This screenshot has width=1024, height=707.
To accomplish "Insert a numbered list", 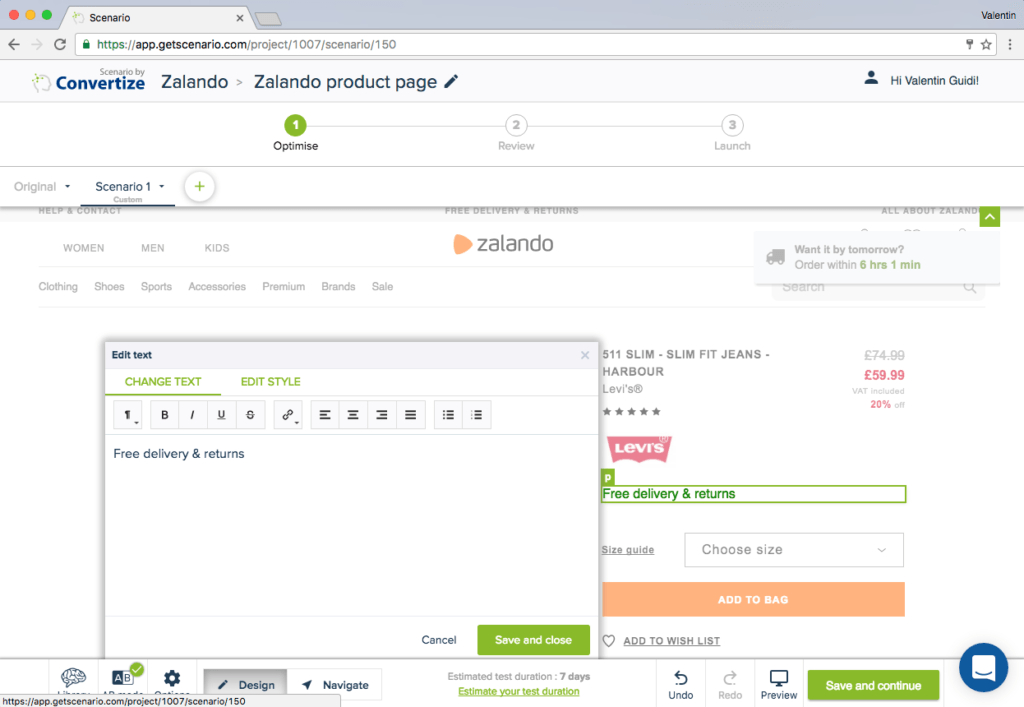I will point(477,415).
